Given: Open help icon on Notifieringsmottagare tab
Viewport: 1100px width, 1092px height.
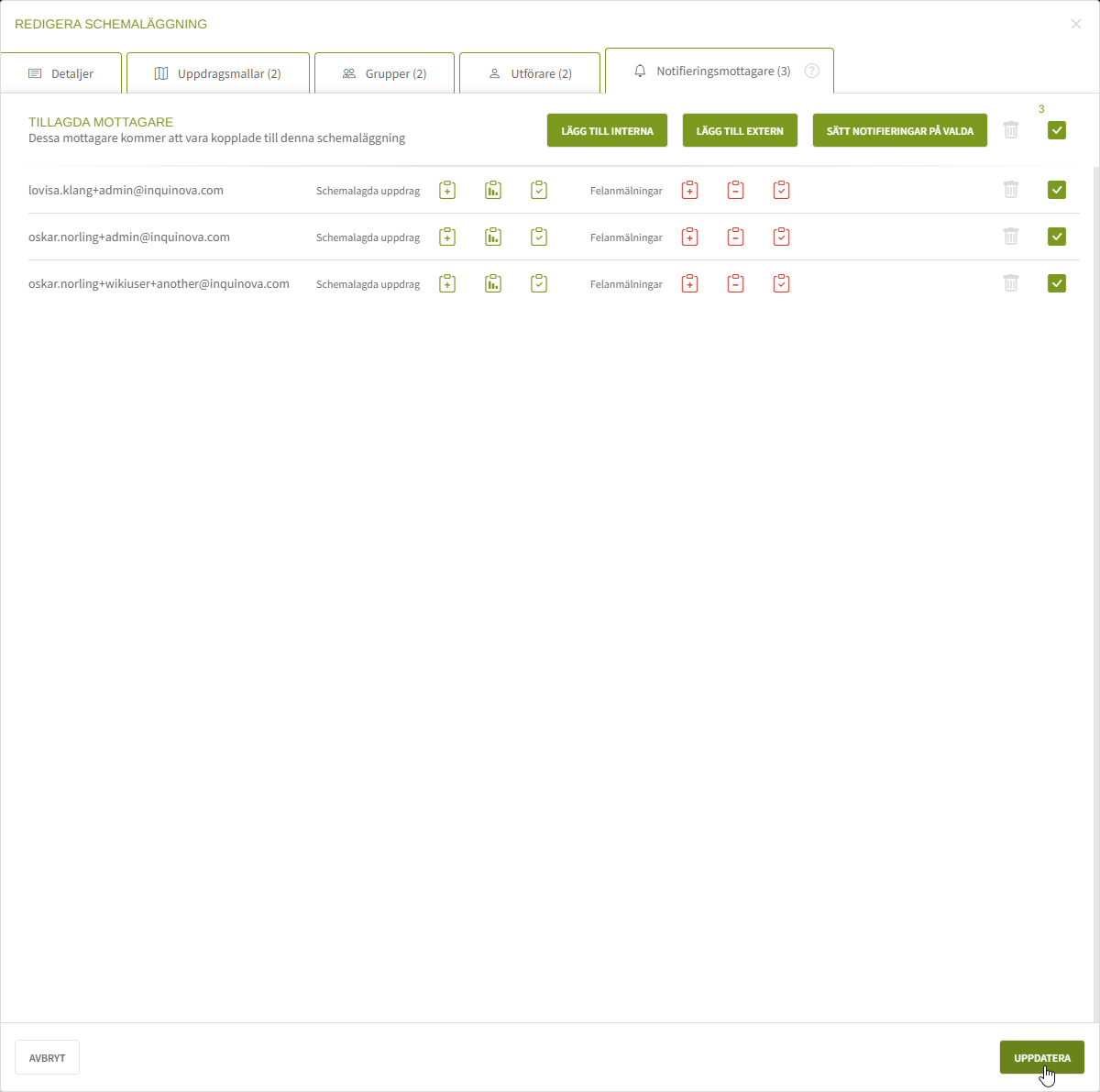Looking at the screenshot, I should (x=812, y=71).
